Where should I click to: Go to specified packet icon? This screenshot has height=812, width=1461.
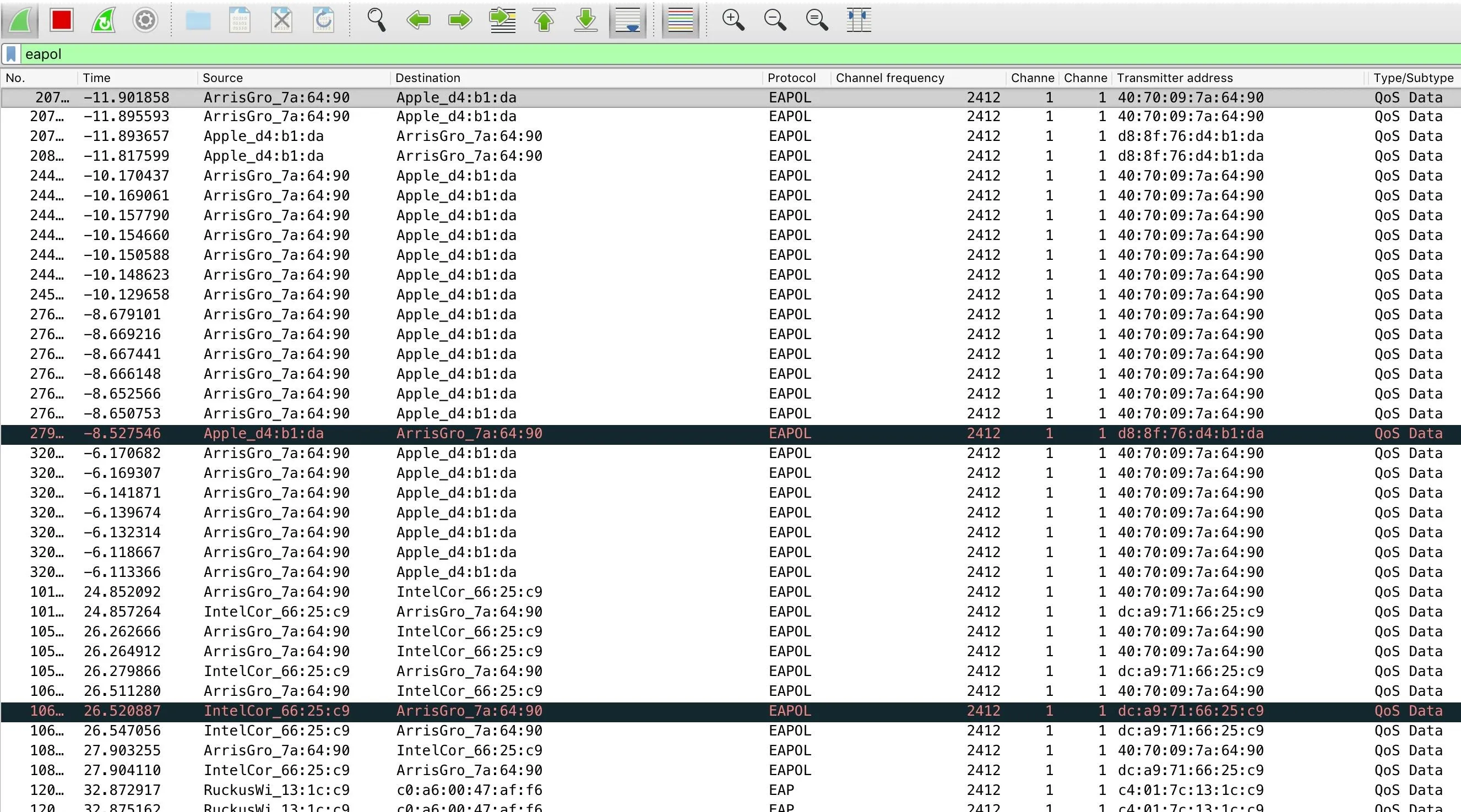pyautogui.click(x=502, y=20)
